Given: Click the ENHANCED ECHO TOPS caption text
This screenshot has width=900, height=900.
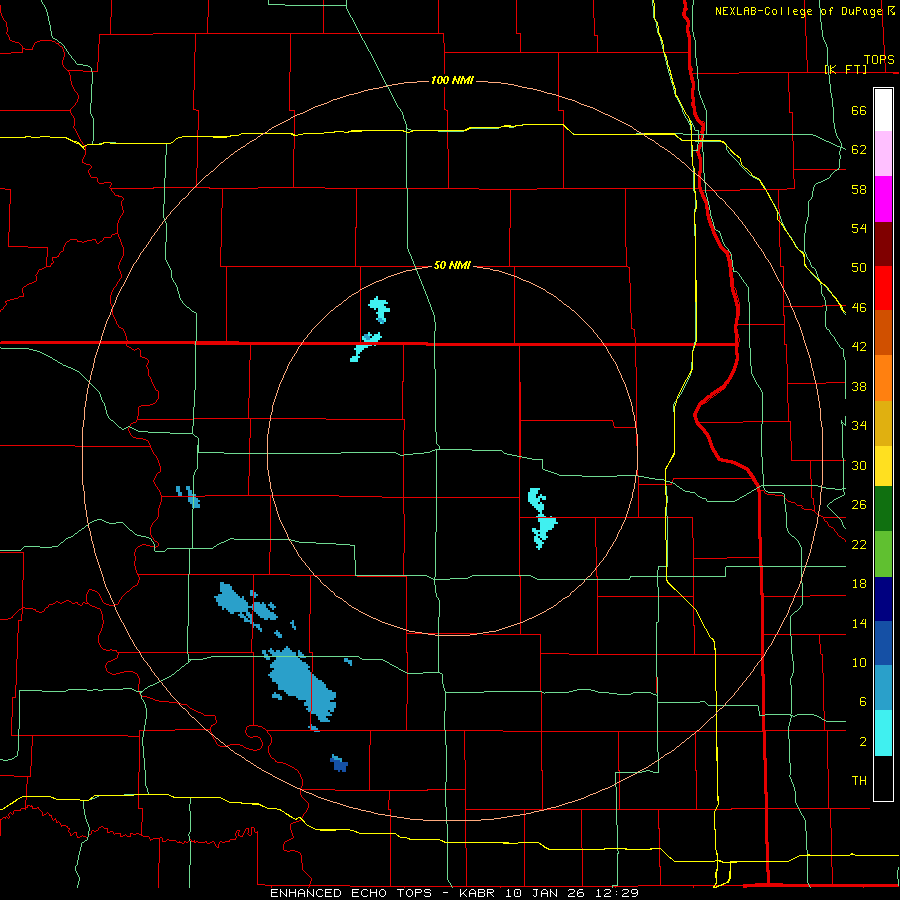Looking at the screenshot, I should click(x=350, y=893).
